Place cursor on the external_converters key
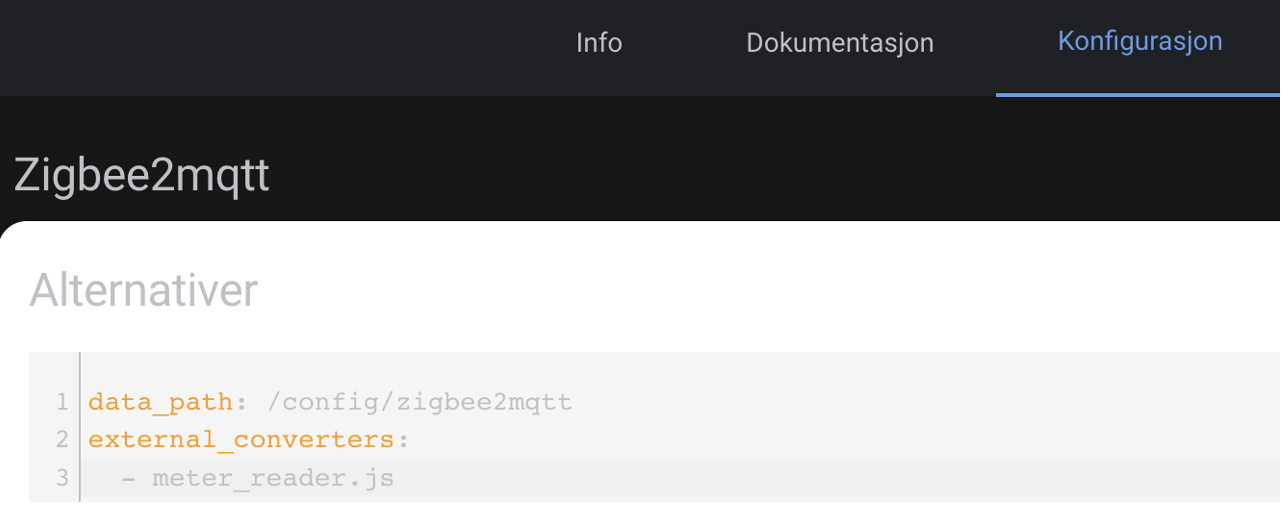Image resolution: width=1282 pixels, height=510 pixels. 240,440
